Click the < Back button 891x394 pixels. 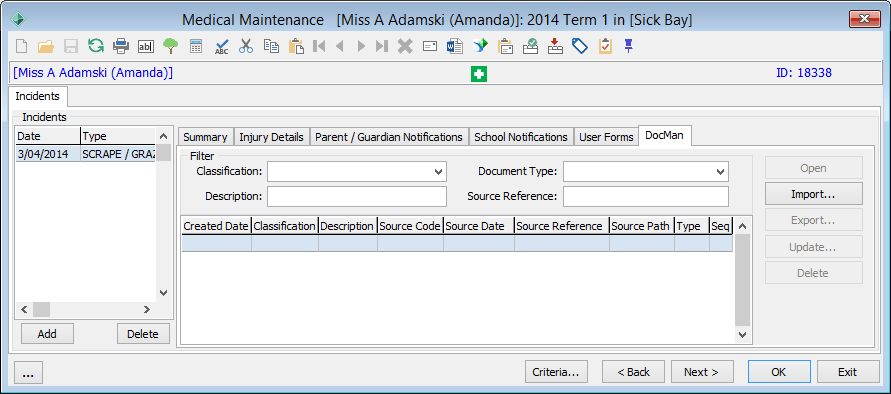click(634, 372)
